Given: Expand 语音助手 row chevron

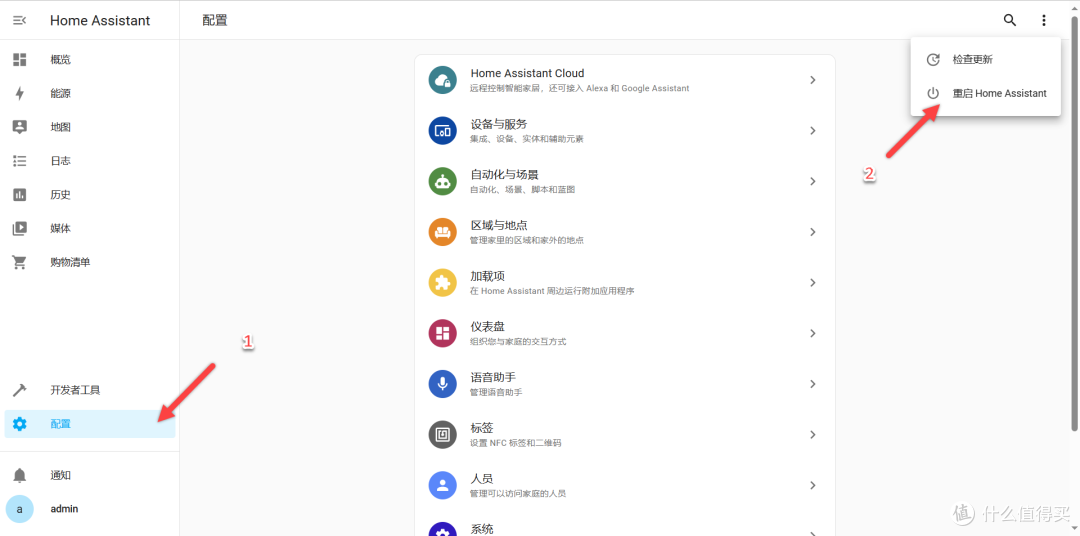Looking at the screenshot, I should pos(813,384).
